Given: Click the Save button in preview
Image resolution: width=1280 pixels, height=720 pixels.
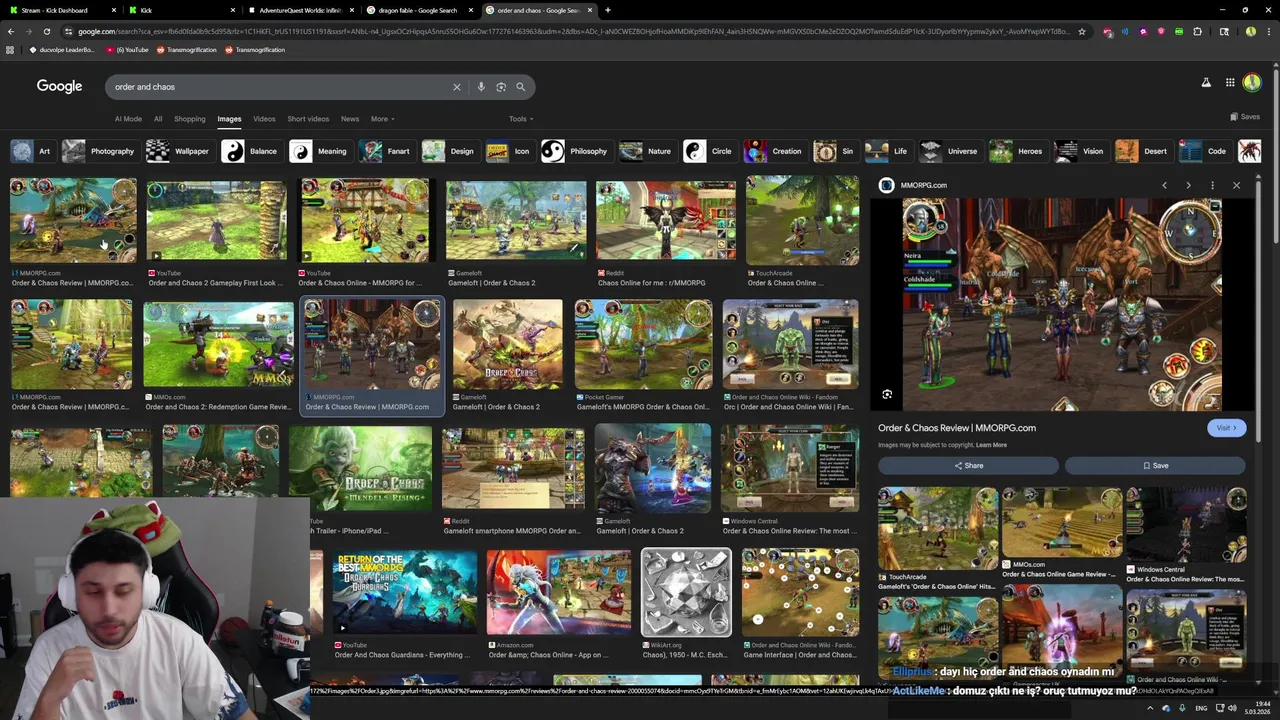Looking at the screenshot, I should pos(1155,465).
